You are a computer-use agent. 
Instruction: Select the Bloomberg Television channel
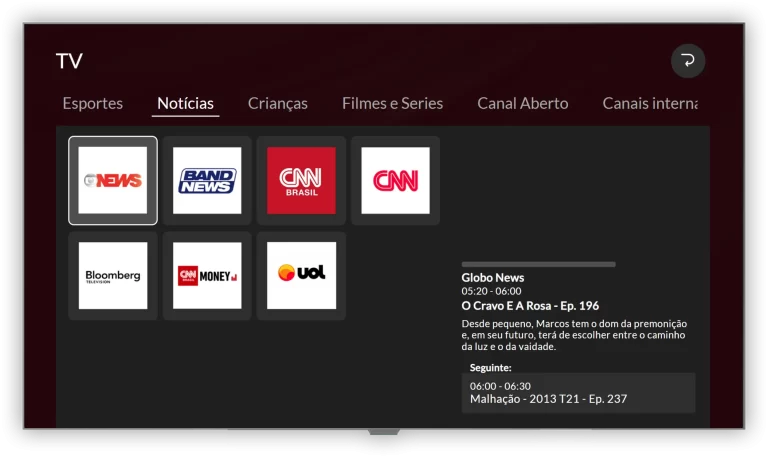[x=113, y=276]
